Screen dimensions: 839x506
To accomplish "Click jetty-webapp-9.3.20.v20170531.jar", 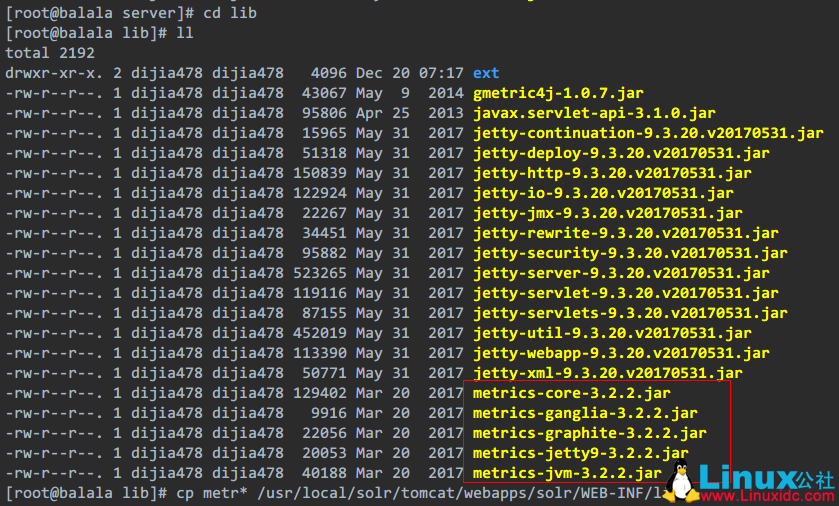I will pos(621,353).
